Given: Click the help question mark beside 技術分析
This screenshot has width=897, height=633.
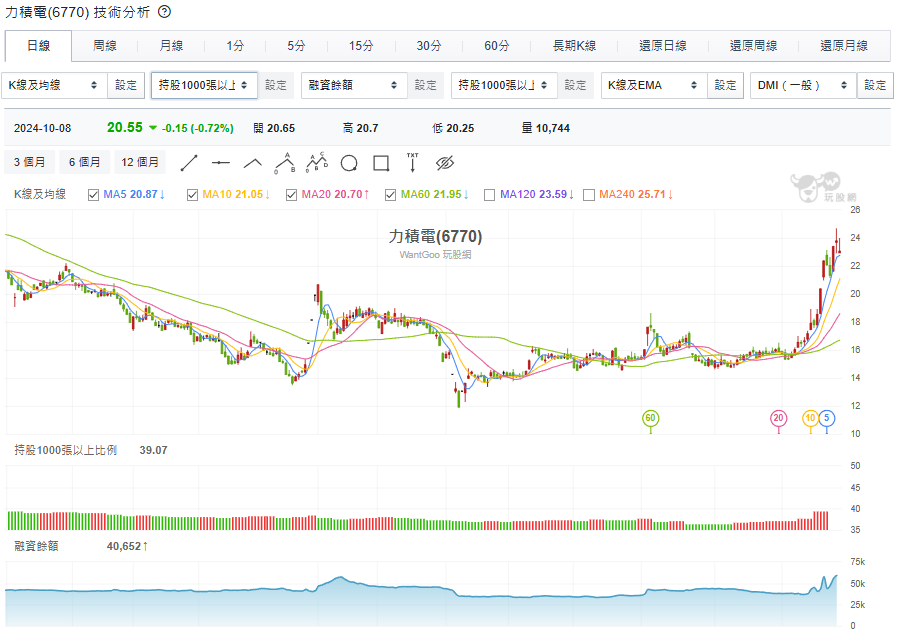Looking at the screenshot, I should tap(164, 13).
